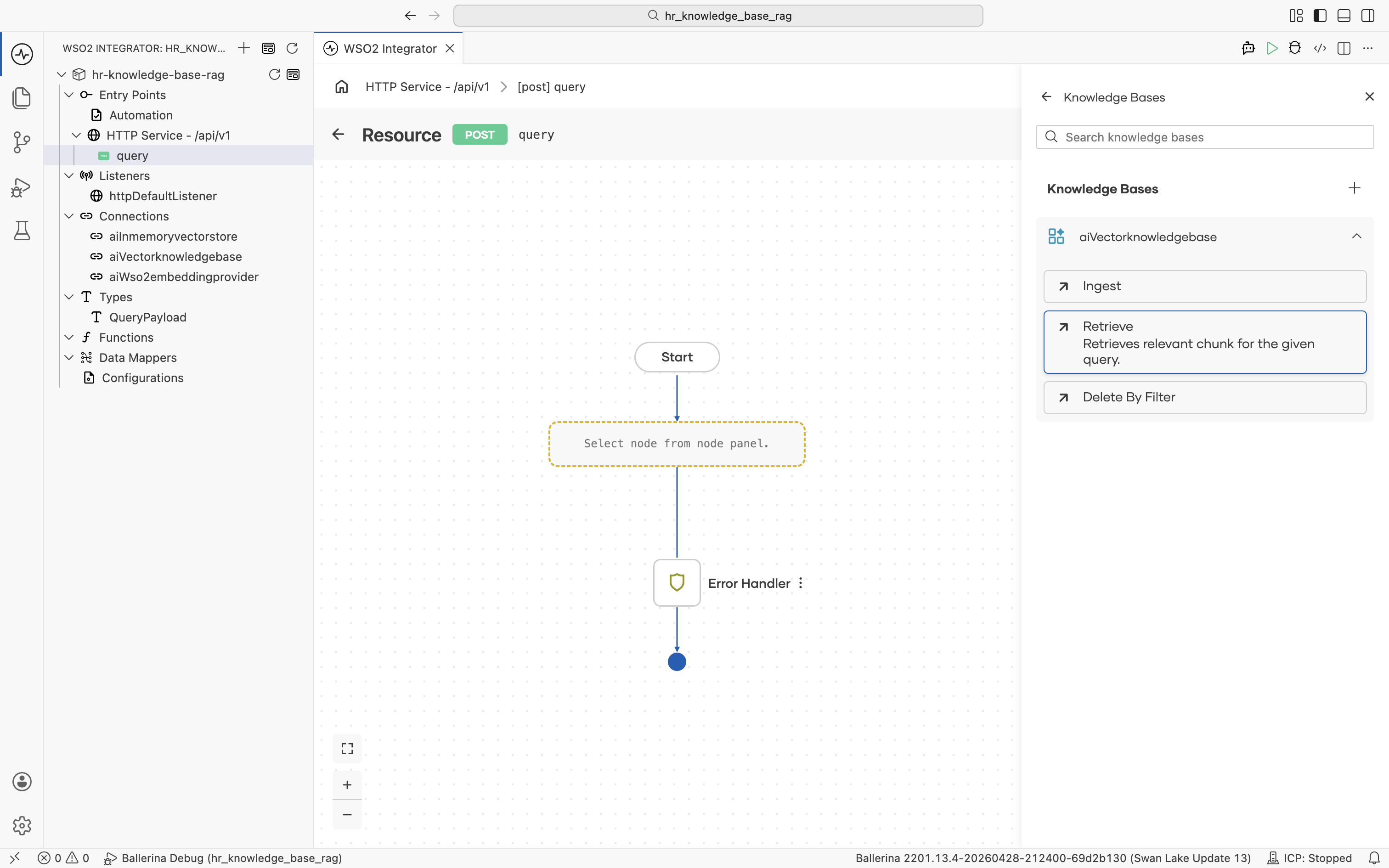Viewport: 1389px width, 868px height.
Task: Zoom in on the flow diagram
Action: point(347,785)
